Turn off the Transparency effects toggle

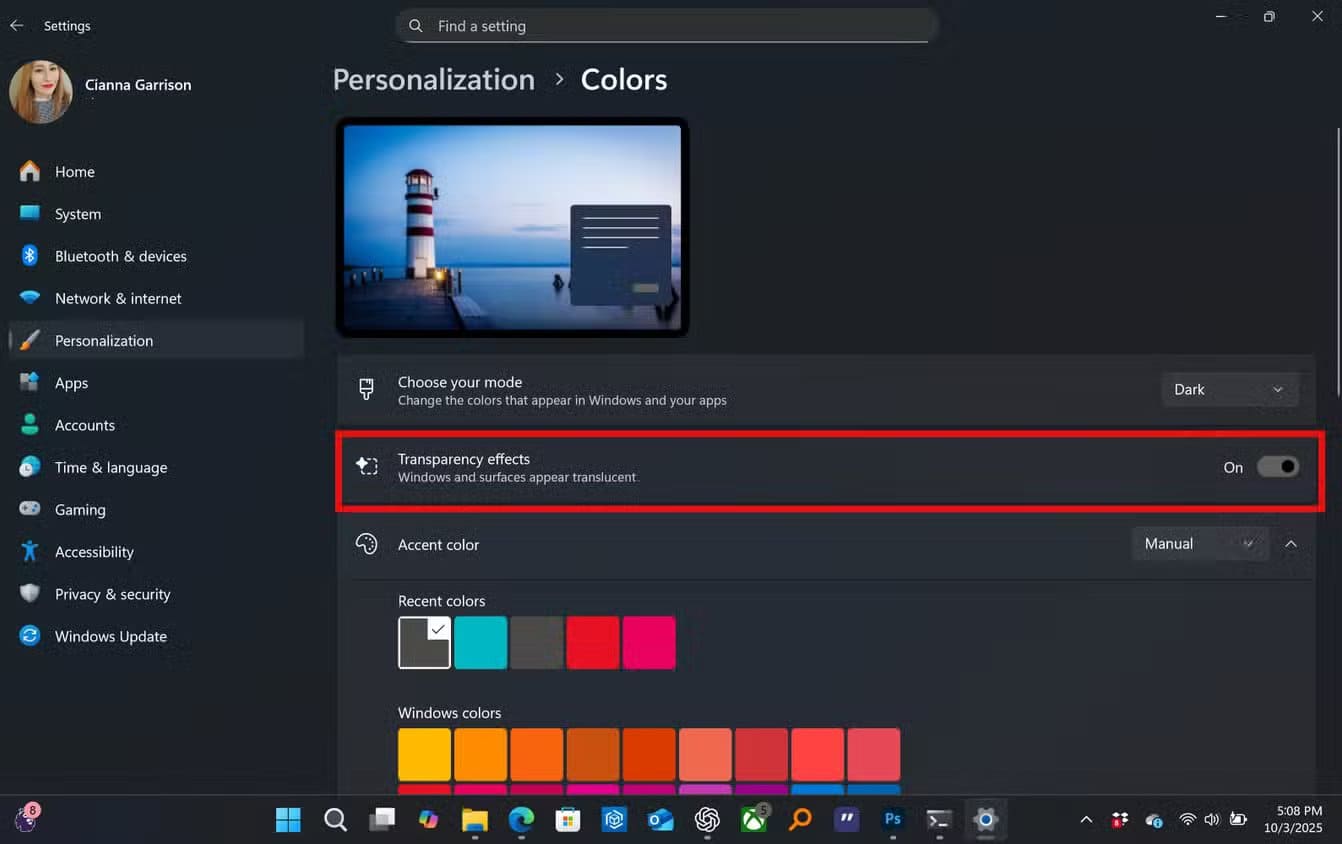1278,467
